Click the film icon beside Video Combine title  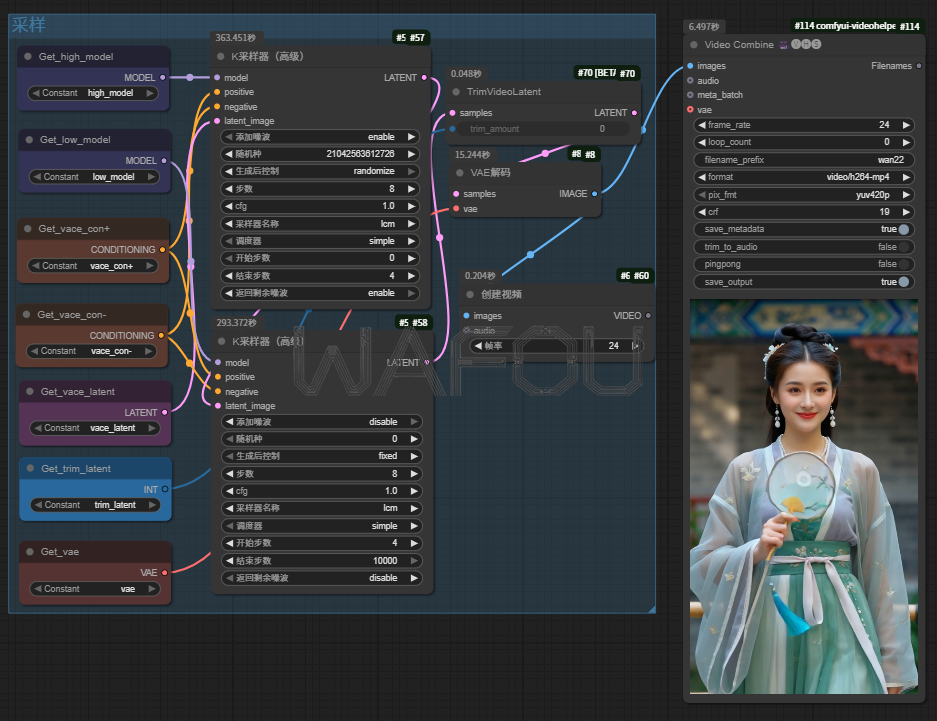783,45
